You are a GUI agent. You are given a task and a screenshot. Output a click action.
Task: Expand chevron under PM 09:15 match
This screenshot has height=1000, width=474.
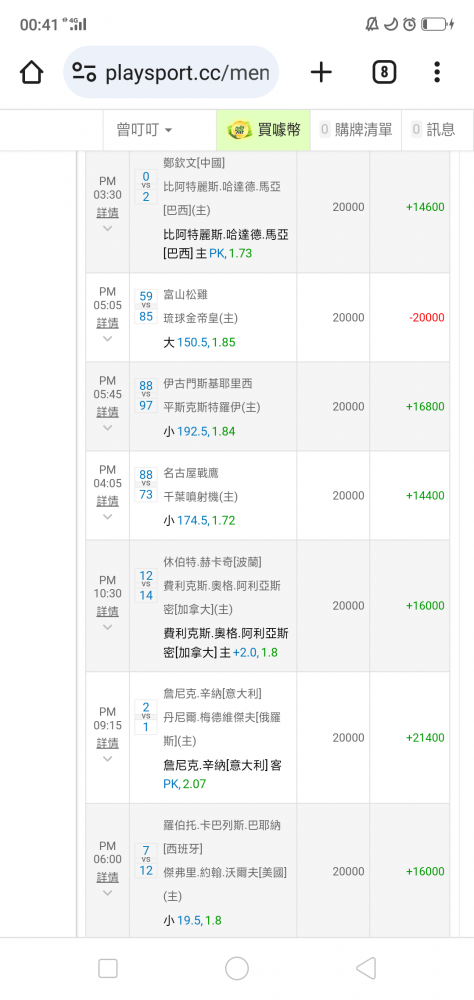pyautogui.click(x=107, y=759)
